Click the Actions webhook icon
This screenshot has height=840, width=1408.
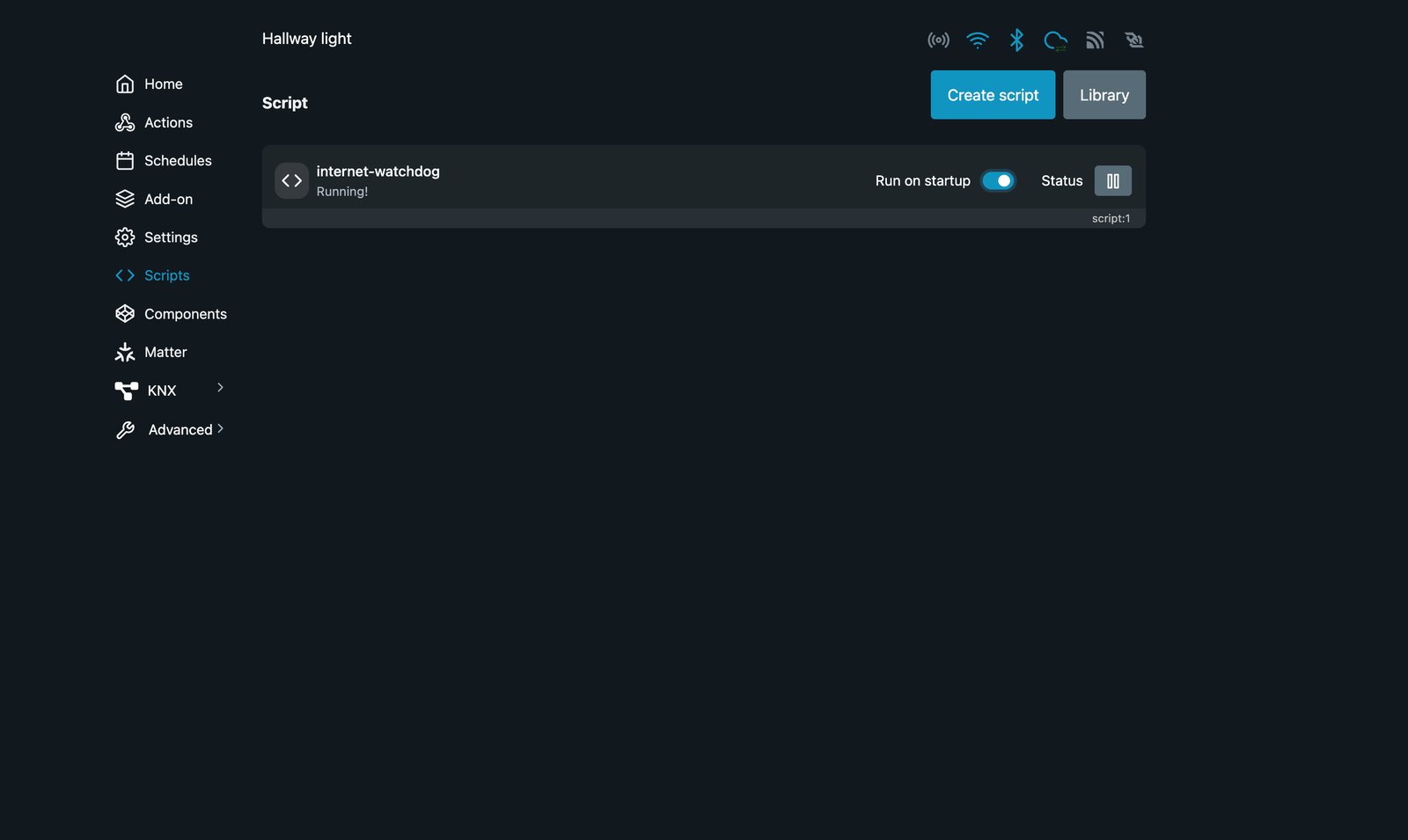pyautogui.click(x=125, y=122)
